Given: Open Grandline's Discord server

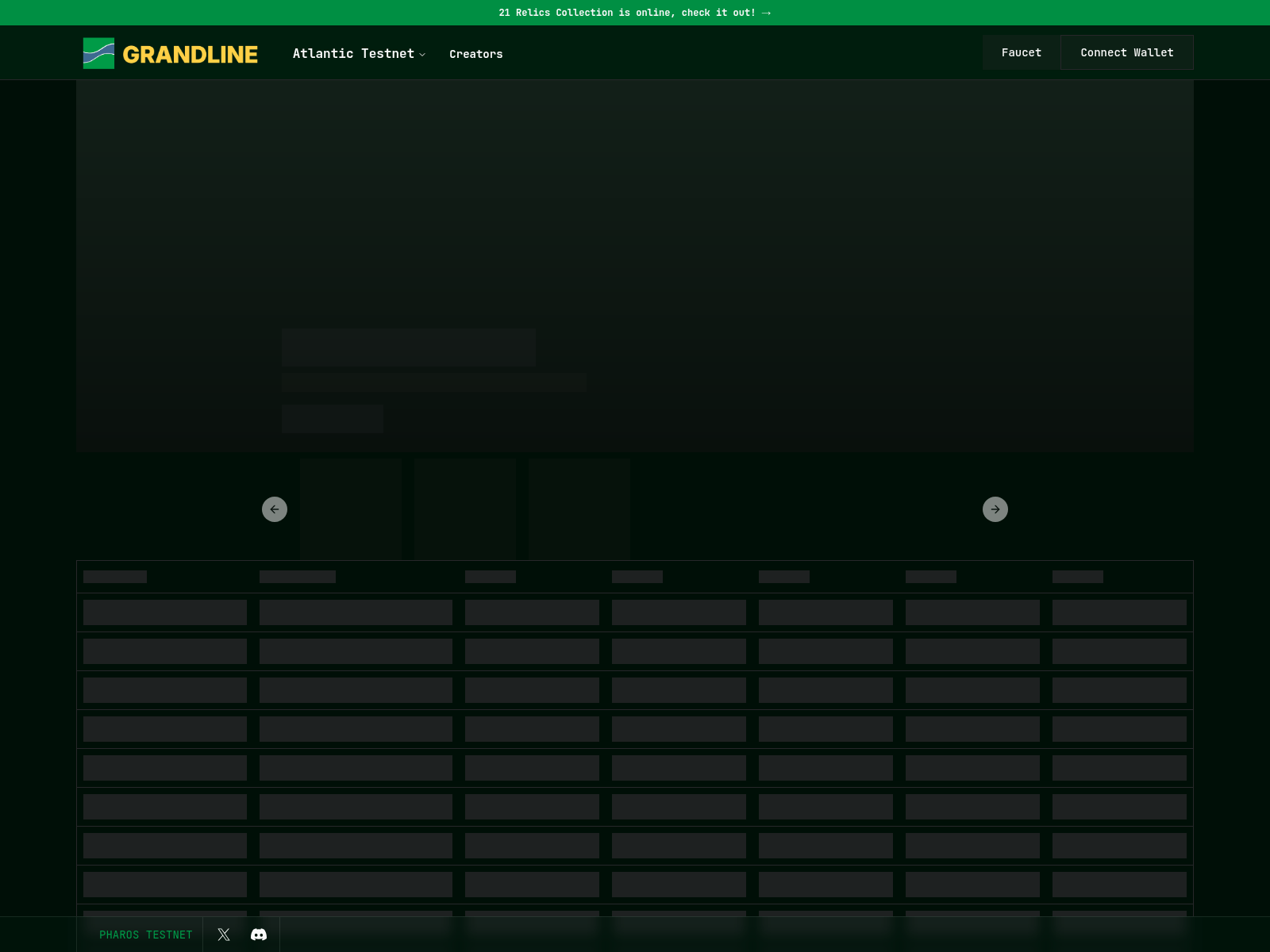Looking at the screenshot, I should click(x=260, y=934).
